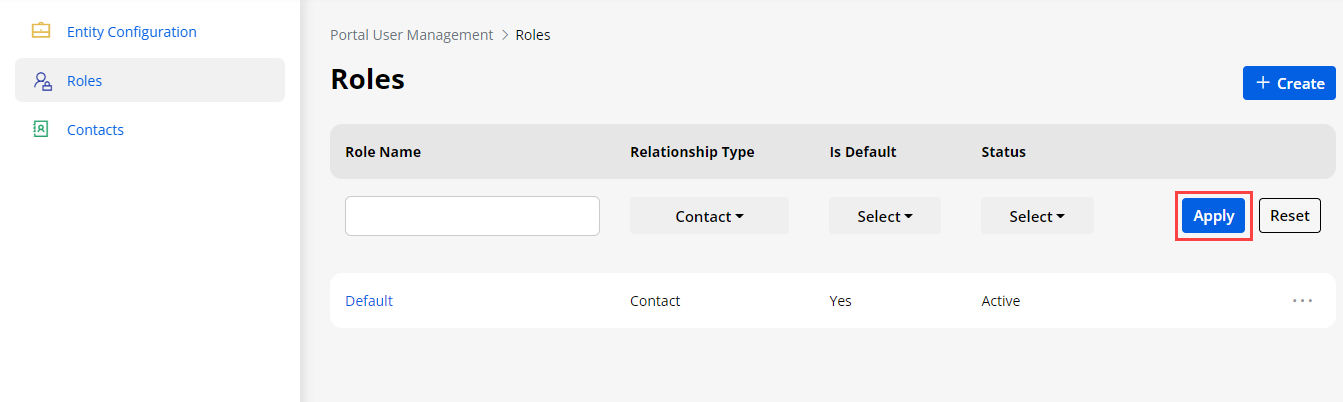Click the Is Default column header
This screenshot has width=1343, height=402.
[863, 152]
